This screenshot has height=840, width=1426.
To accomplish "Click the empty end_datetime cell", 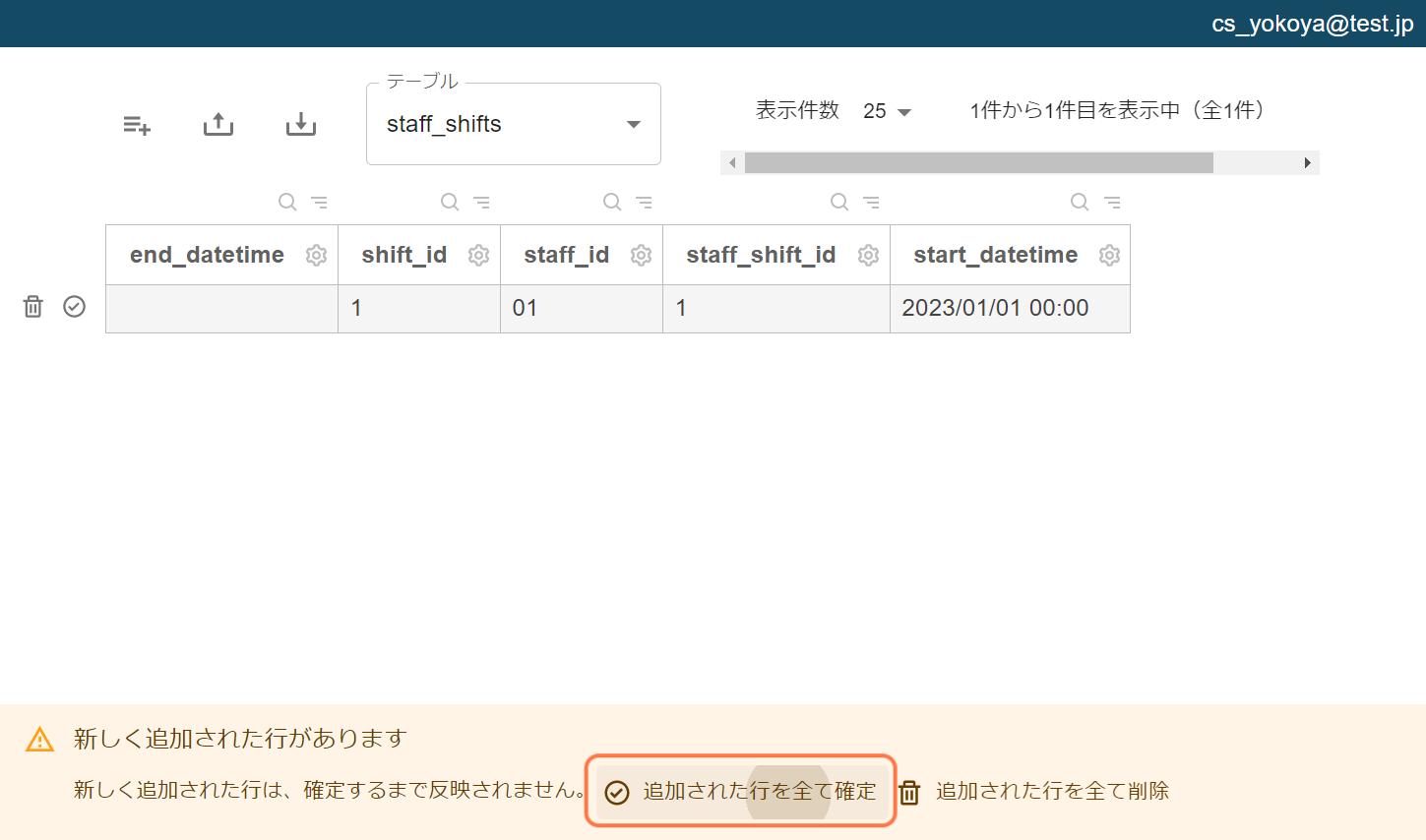I will tap(221, 309).
